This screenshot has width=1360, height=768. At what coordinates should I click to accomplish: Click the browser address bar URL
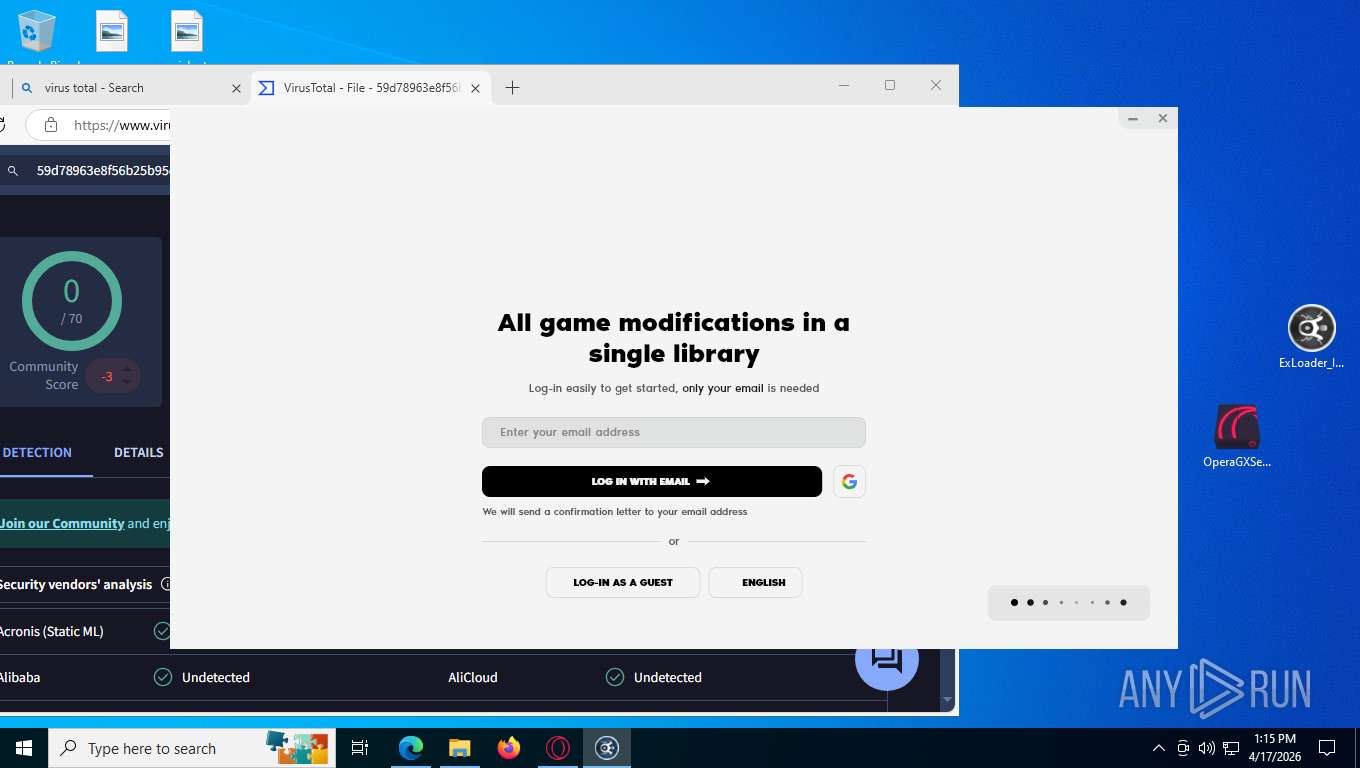pos(122,125)
